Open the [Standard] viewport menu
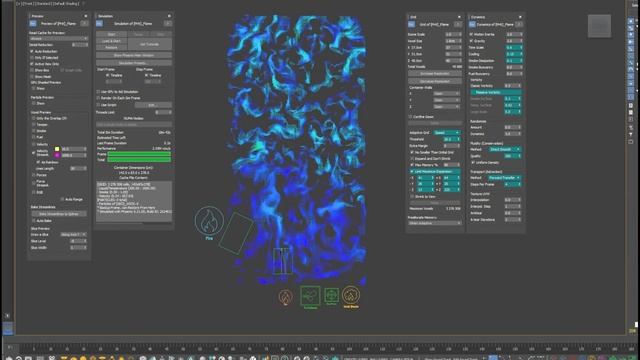 pos(42,4)
